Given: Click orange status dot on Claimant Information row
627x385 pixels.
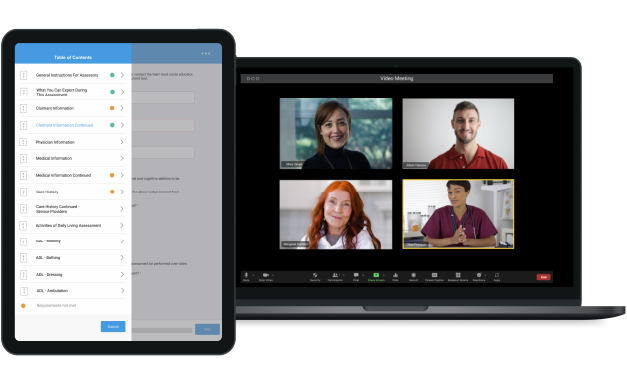Looking at the screenshot, I should (112, 108).
